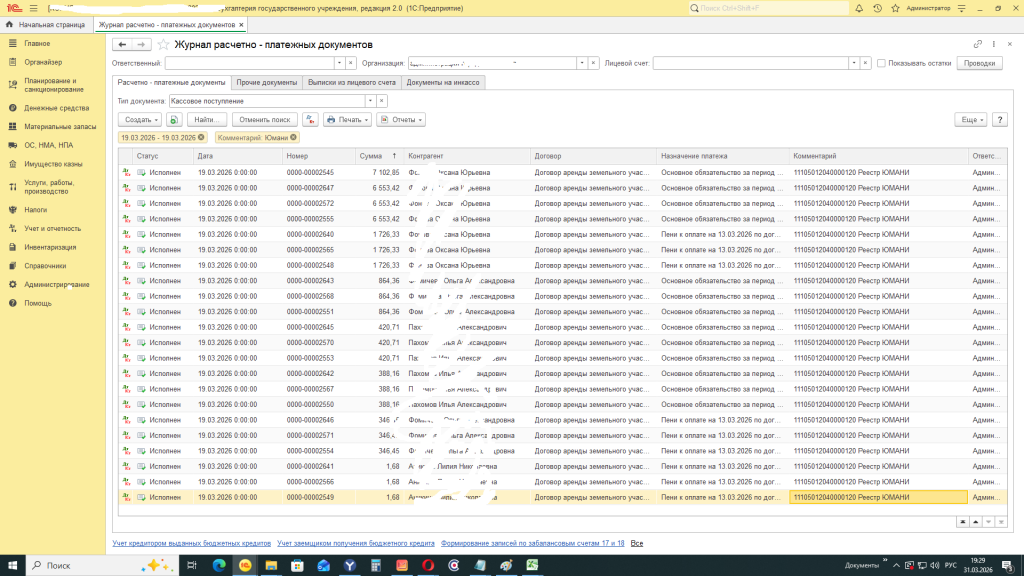The image size is (1024, 576).
Task: Clear the Лицевой счет field
Action: point(865,63)
